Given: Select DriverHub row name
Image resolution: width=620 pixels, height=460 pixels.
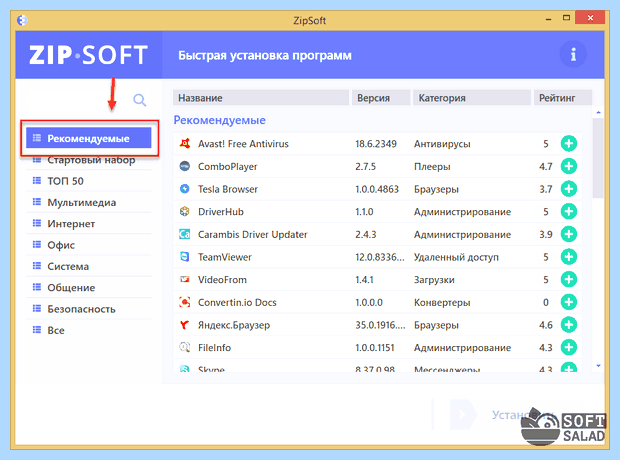Looking at the screenshot, I should pos(221,212).
